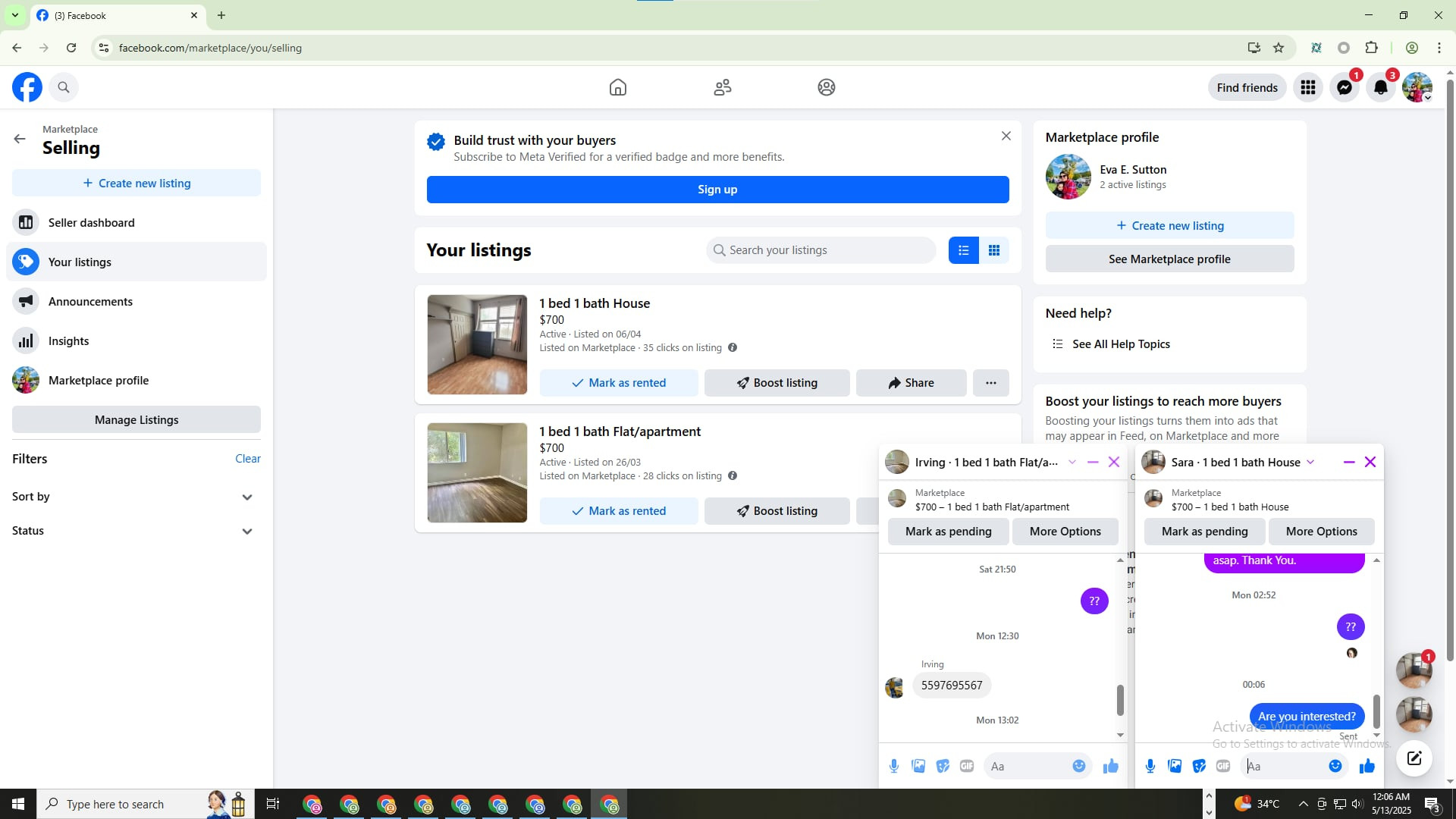Mark Irving's chat listing as pending
Viewport: 1456px width, 819px height.
(x=949, y=532)
